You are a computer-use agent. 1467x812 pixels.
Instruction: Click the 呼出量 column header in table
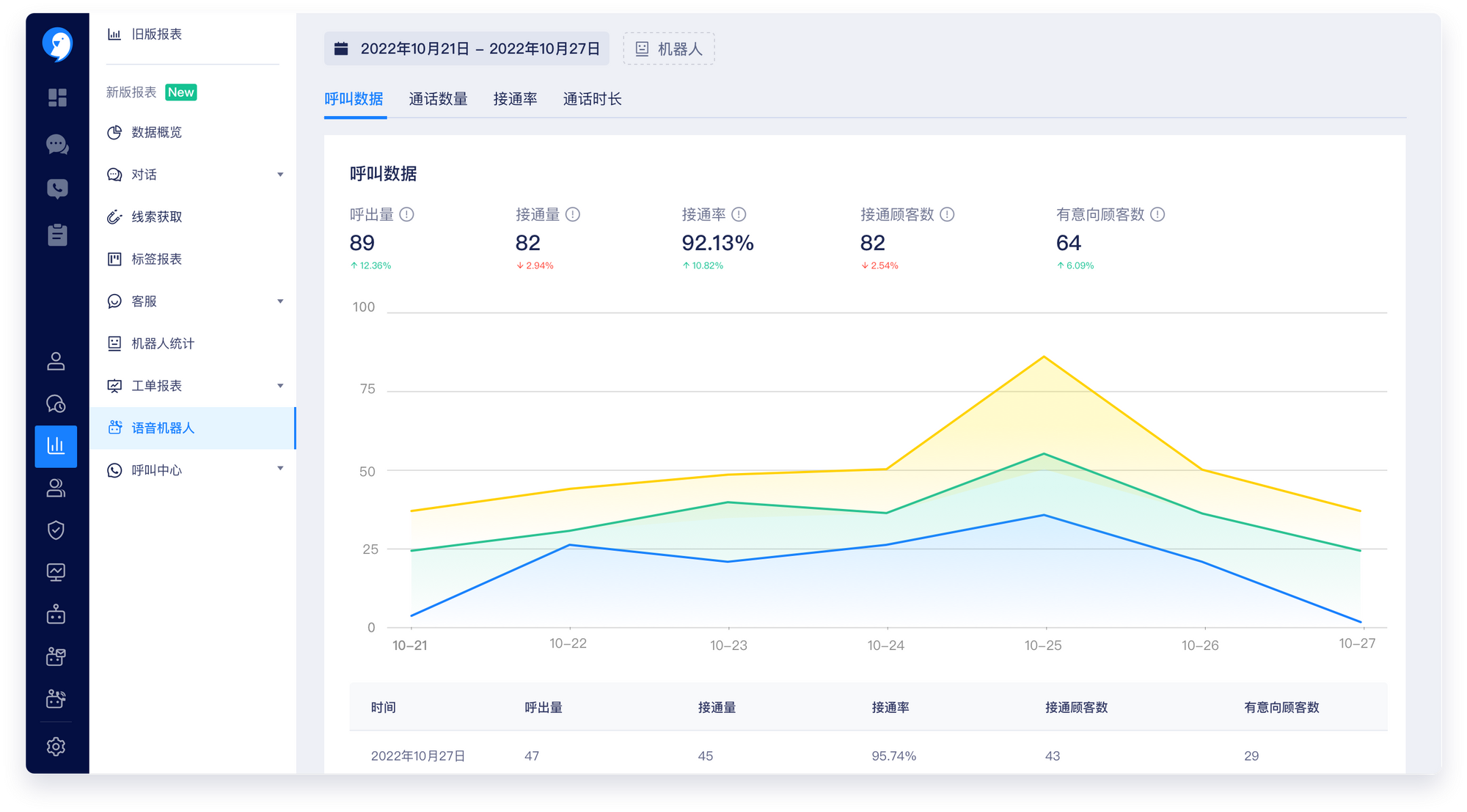click(x=544, y=708)
